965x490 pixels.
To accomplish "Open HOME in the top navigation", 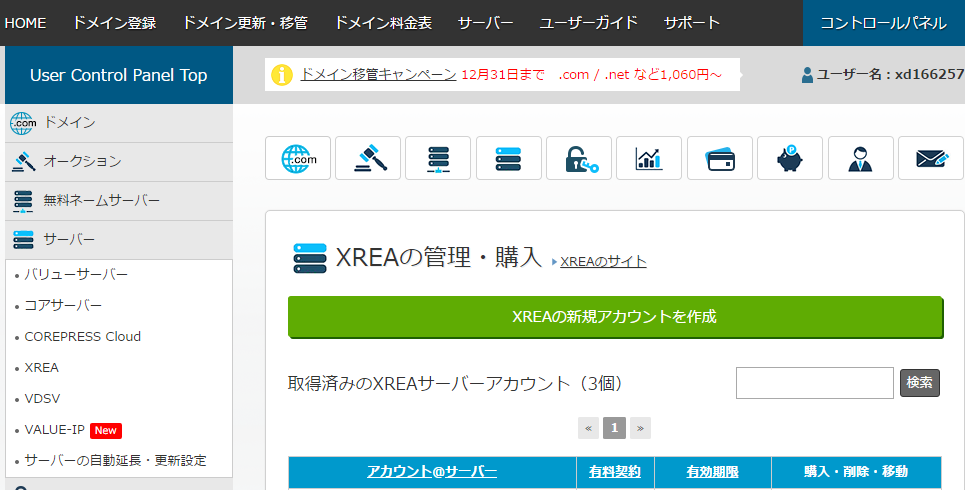I will coord(25,23).
